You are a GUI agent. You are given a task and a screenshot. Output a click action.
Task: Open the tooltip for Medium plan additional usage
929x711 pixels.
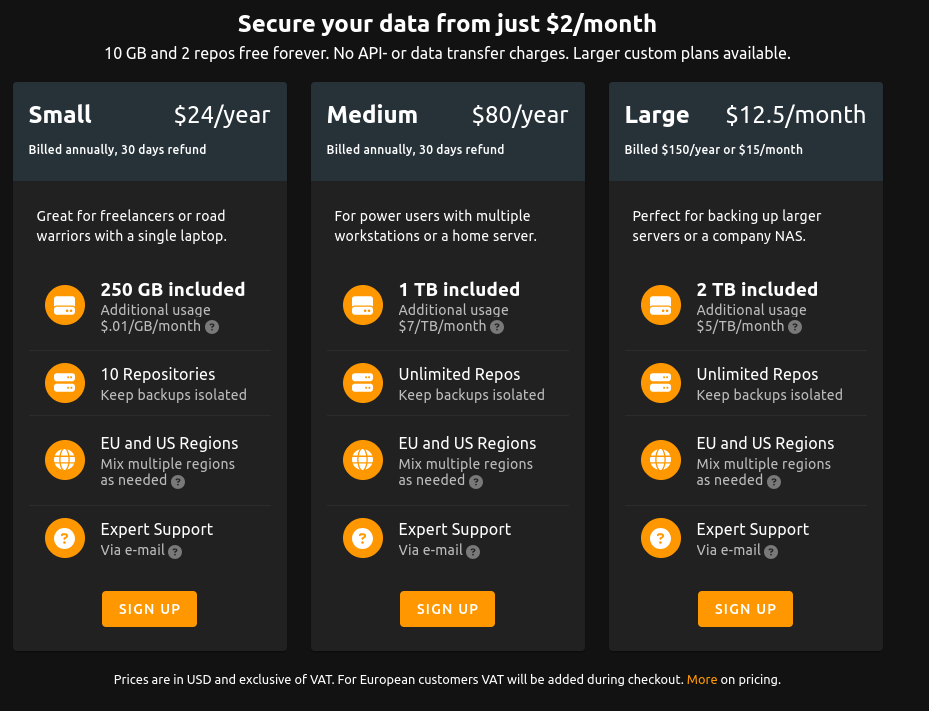point(496,327)
